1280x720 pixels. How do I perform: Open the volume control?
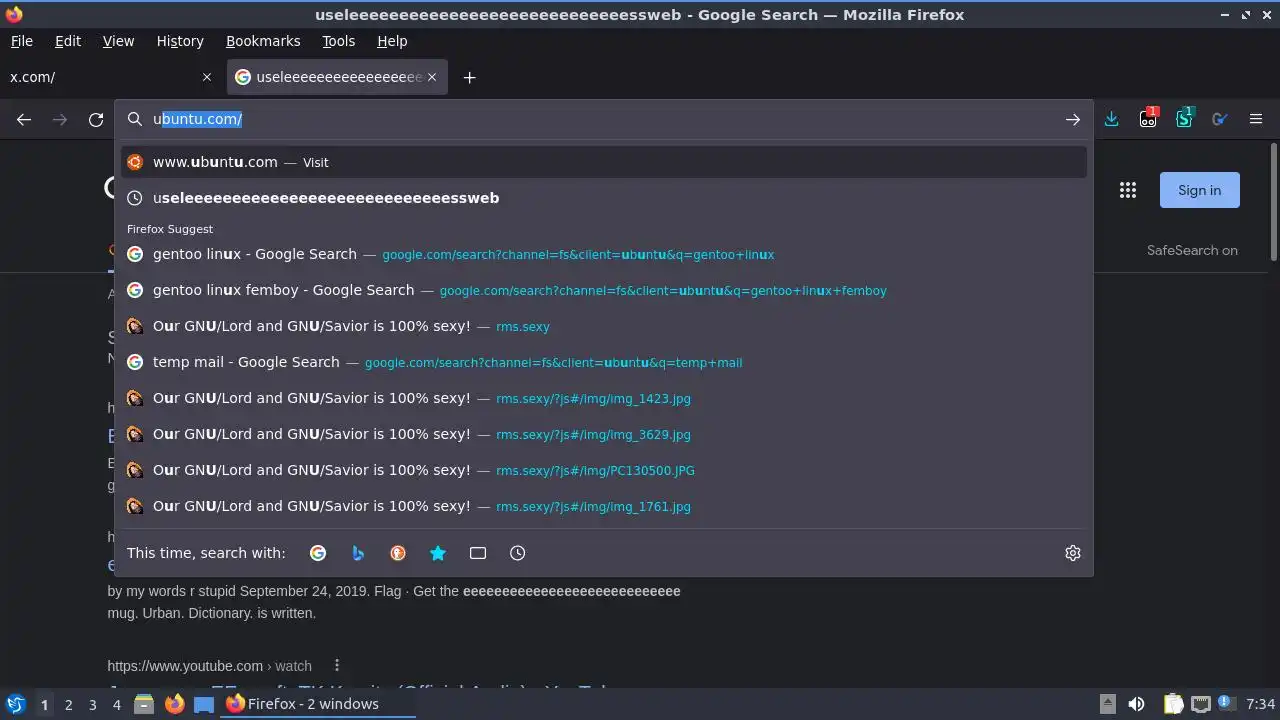(1136, 704)
